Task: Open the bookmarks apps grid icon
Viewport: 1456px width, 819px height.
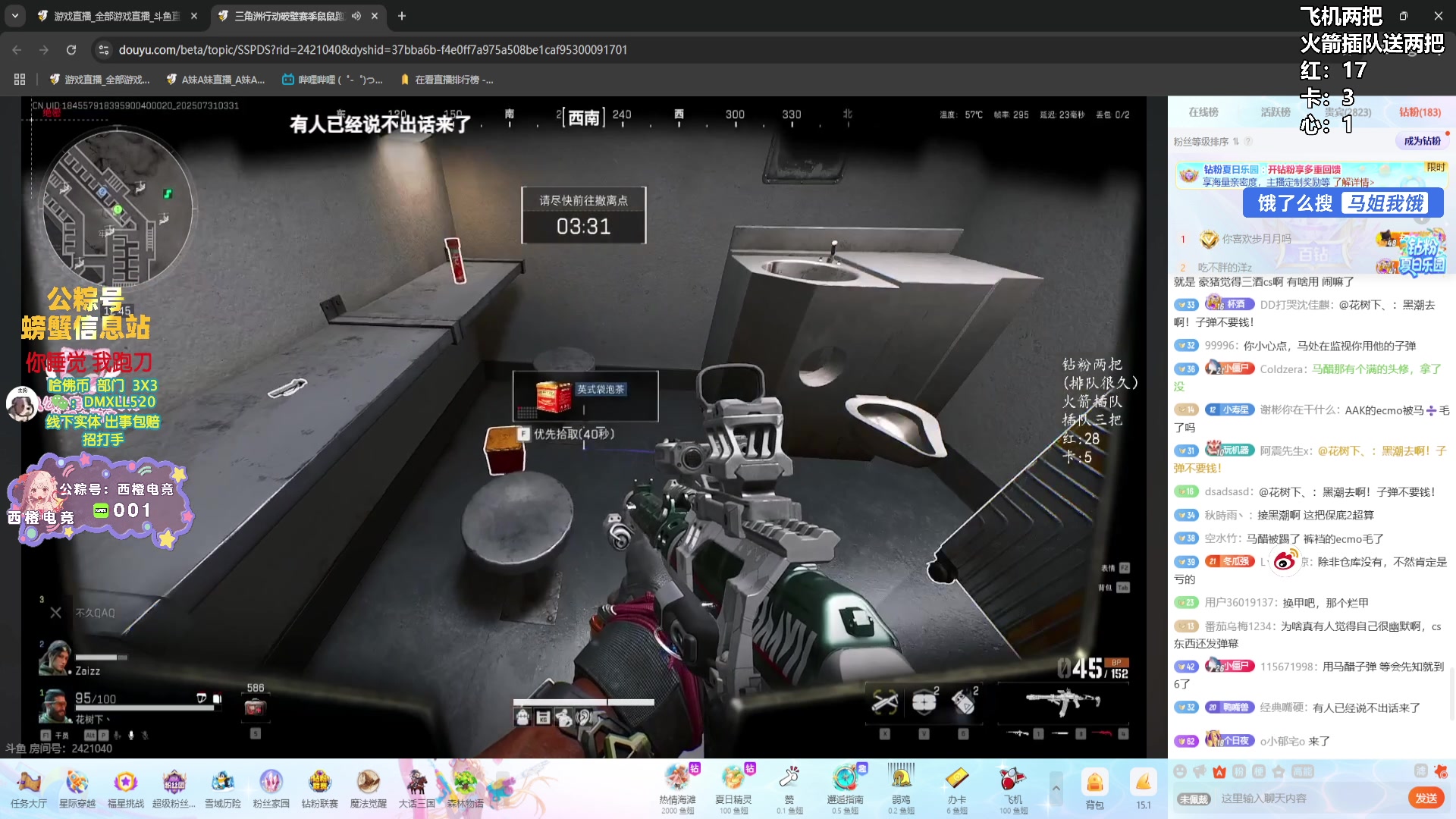Action: (20, 80)
